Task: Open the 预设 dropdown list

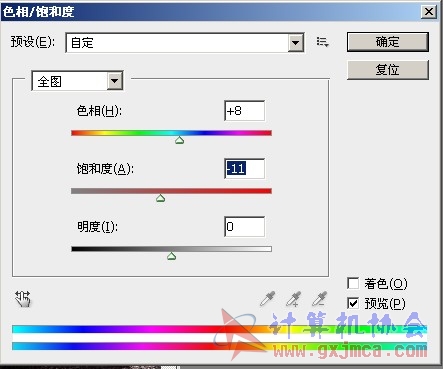Action: (296, 43)
